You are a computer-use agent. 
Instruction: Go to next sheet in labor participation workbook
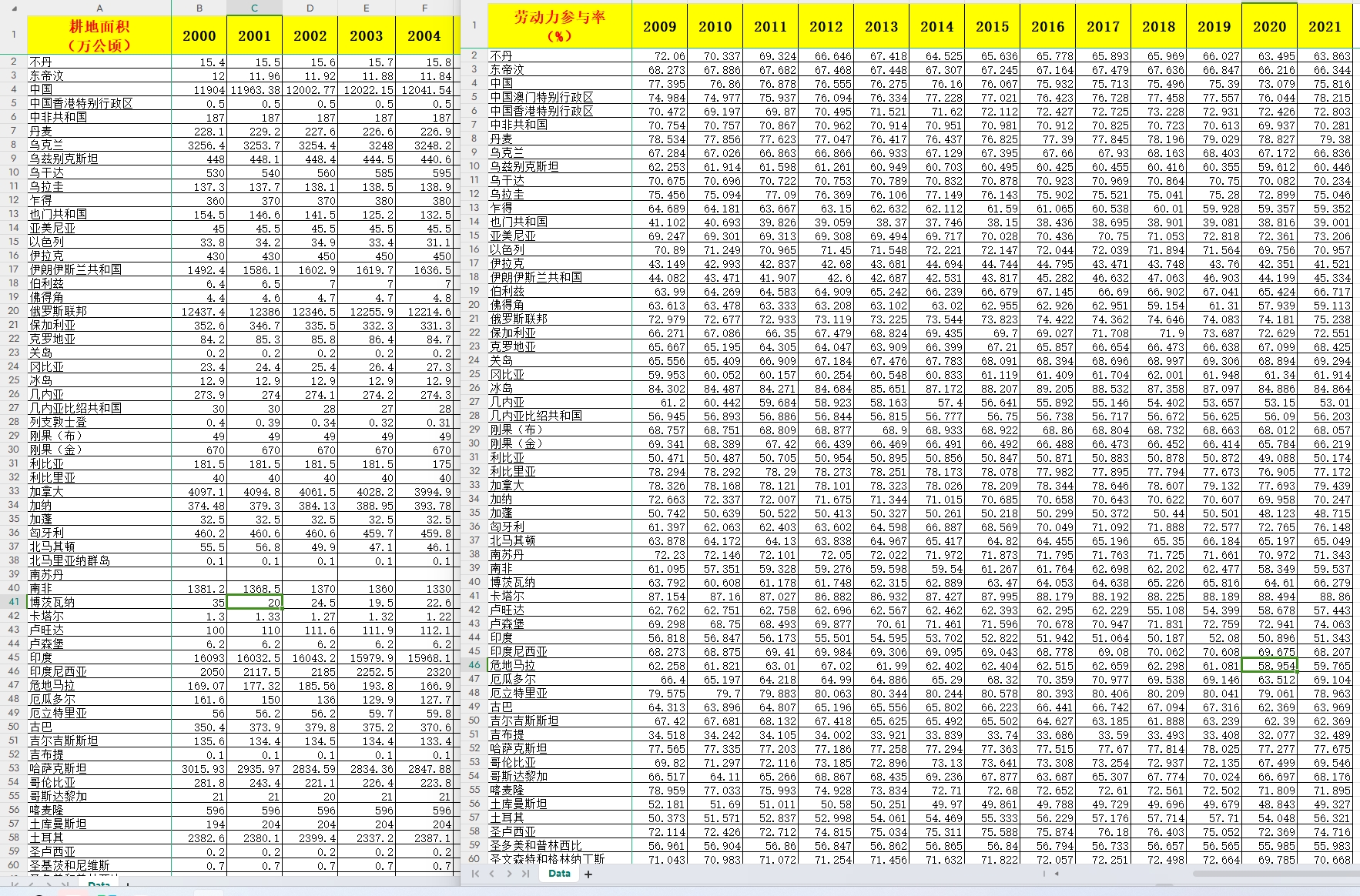[509, 874]
